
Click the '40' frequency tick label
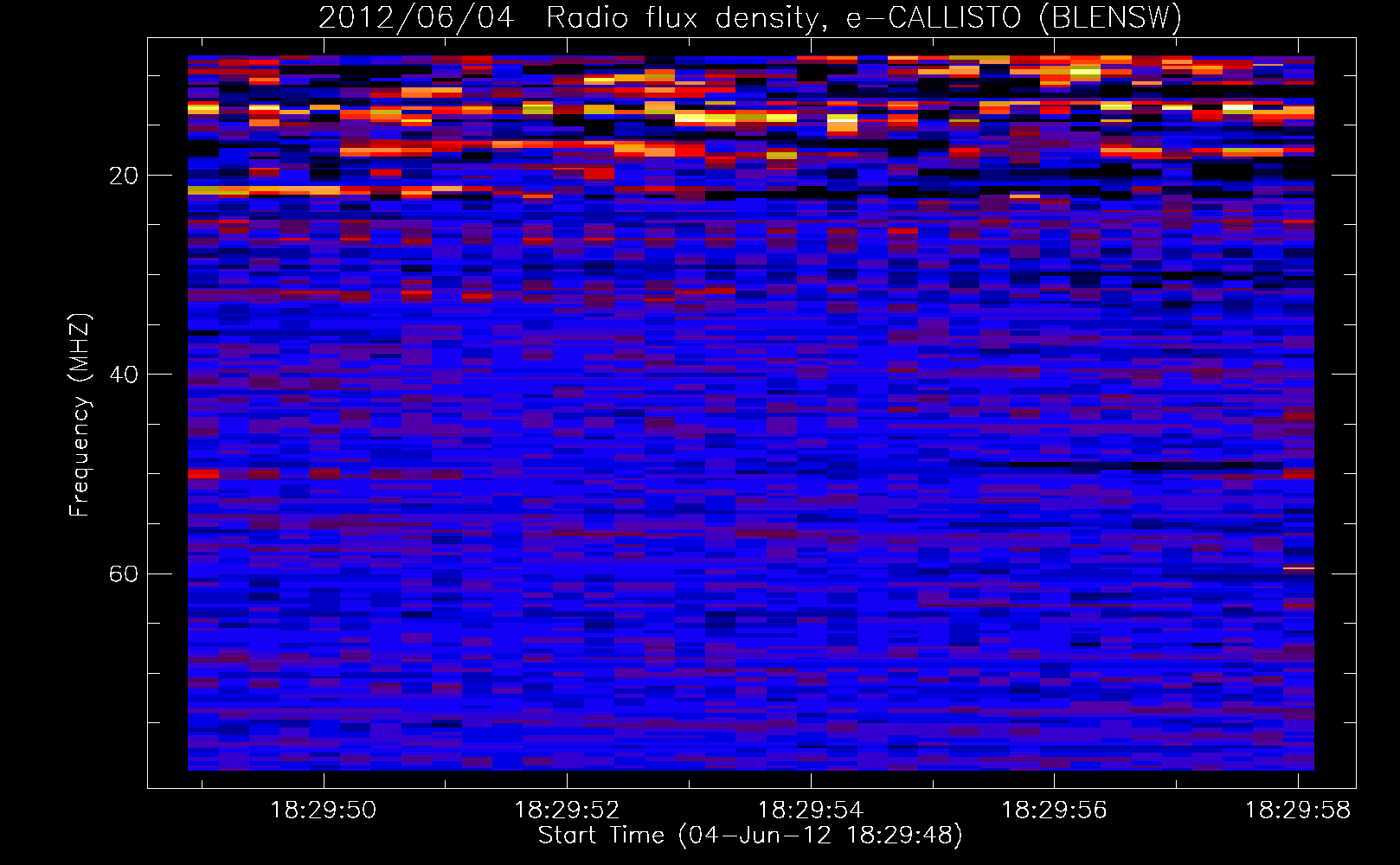click(x=123, y=375)
